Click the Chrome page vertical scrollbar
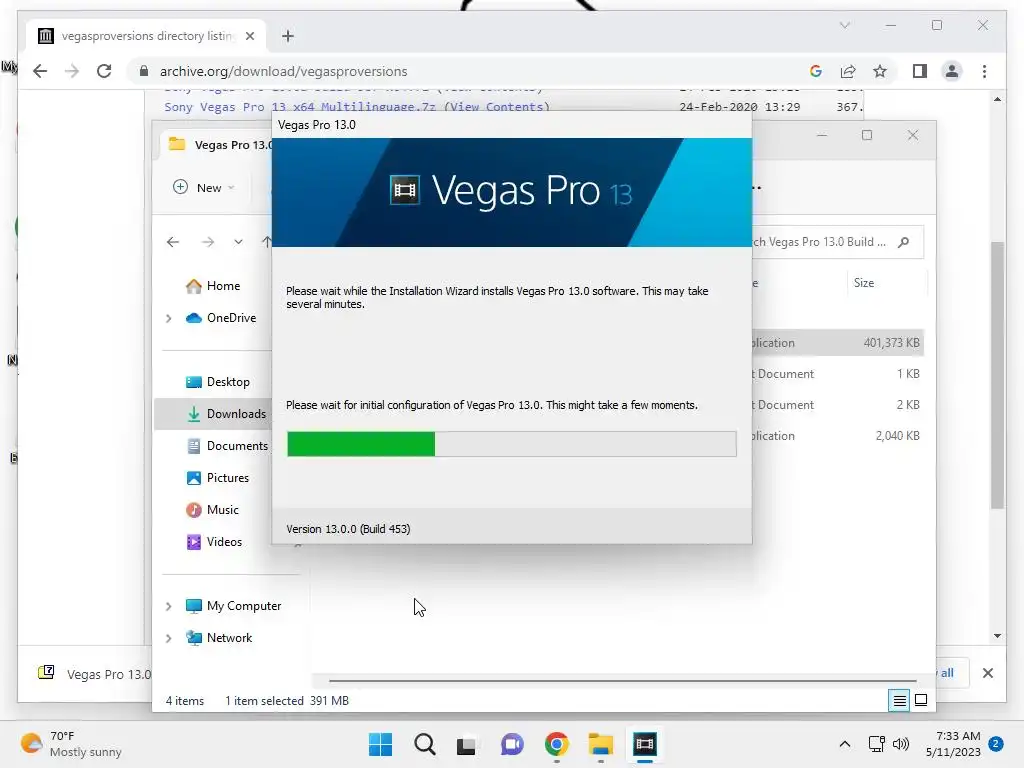1024x768 pixels. (997, 375)
